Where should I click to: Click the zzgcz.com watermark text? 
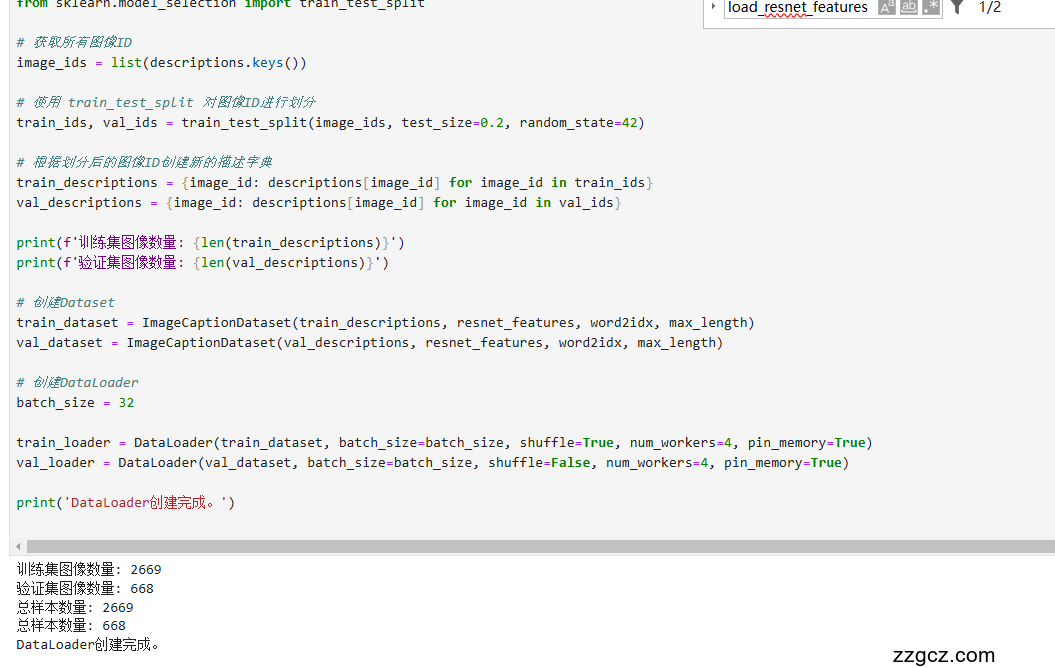[943, 655]
